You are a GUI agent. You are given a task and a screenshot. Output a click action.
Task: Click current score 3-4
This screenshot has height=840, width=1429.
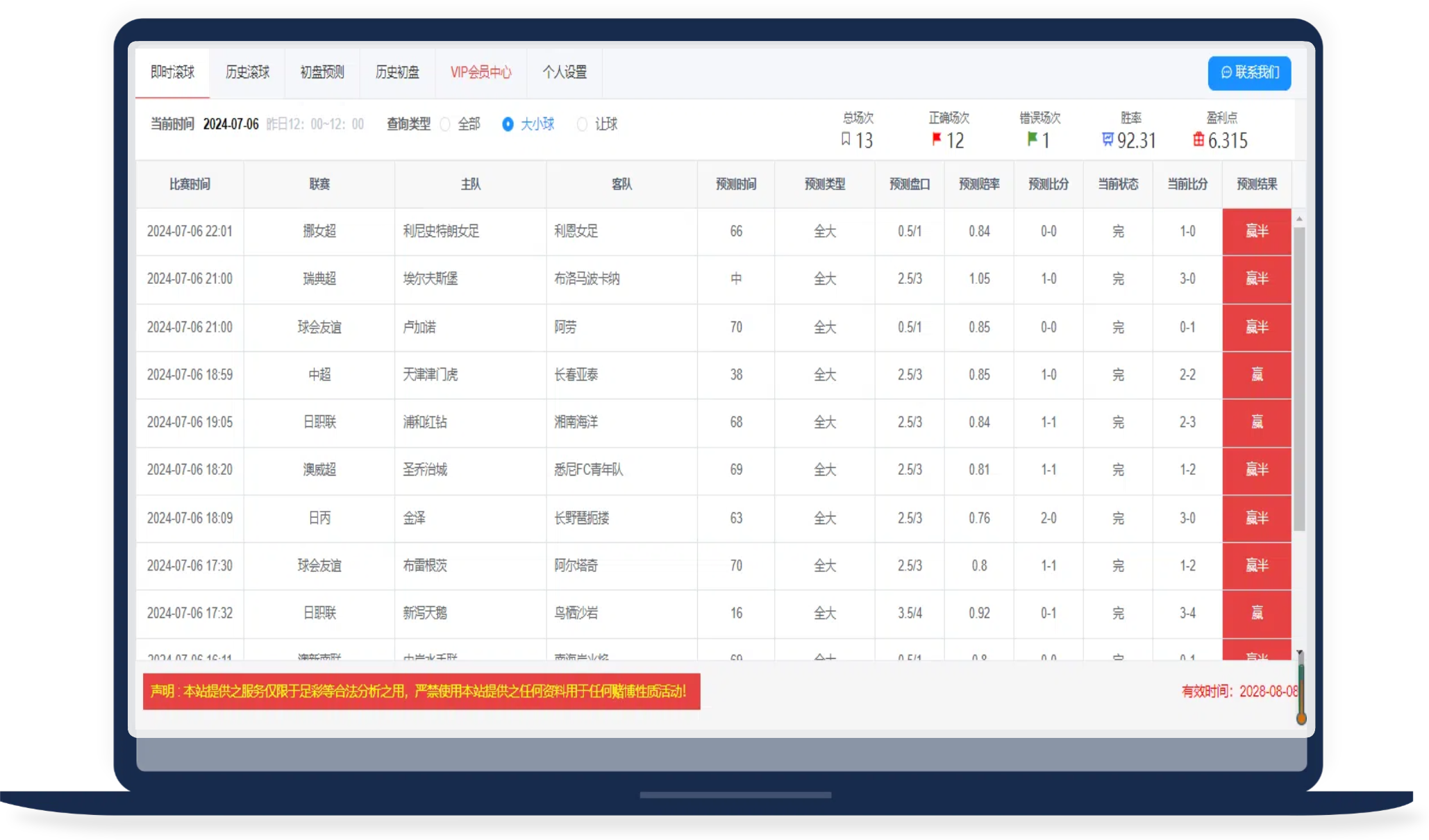[1187, 613]
